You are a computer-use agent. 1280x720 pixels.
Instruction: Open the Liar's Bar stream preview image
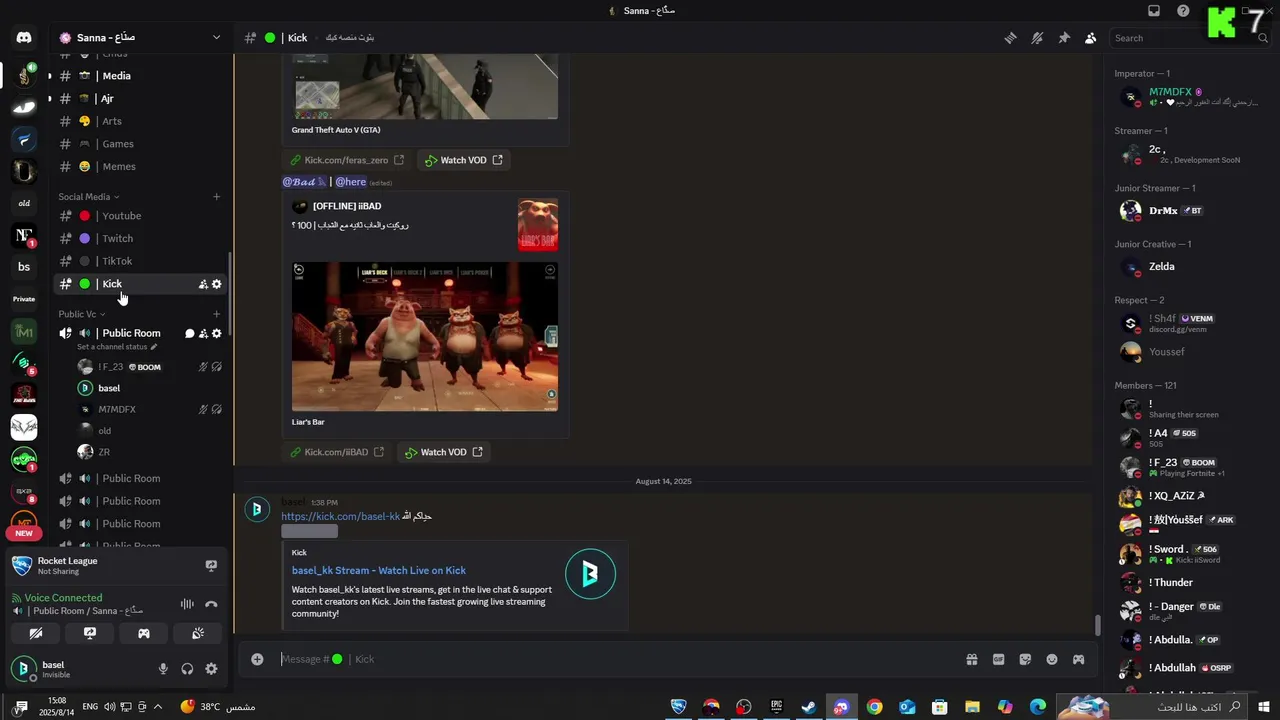[x=425, y=336]
